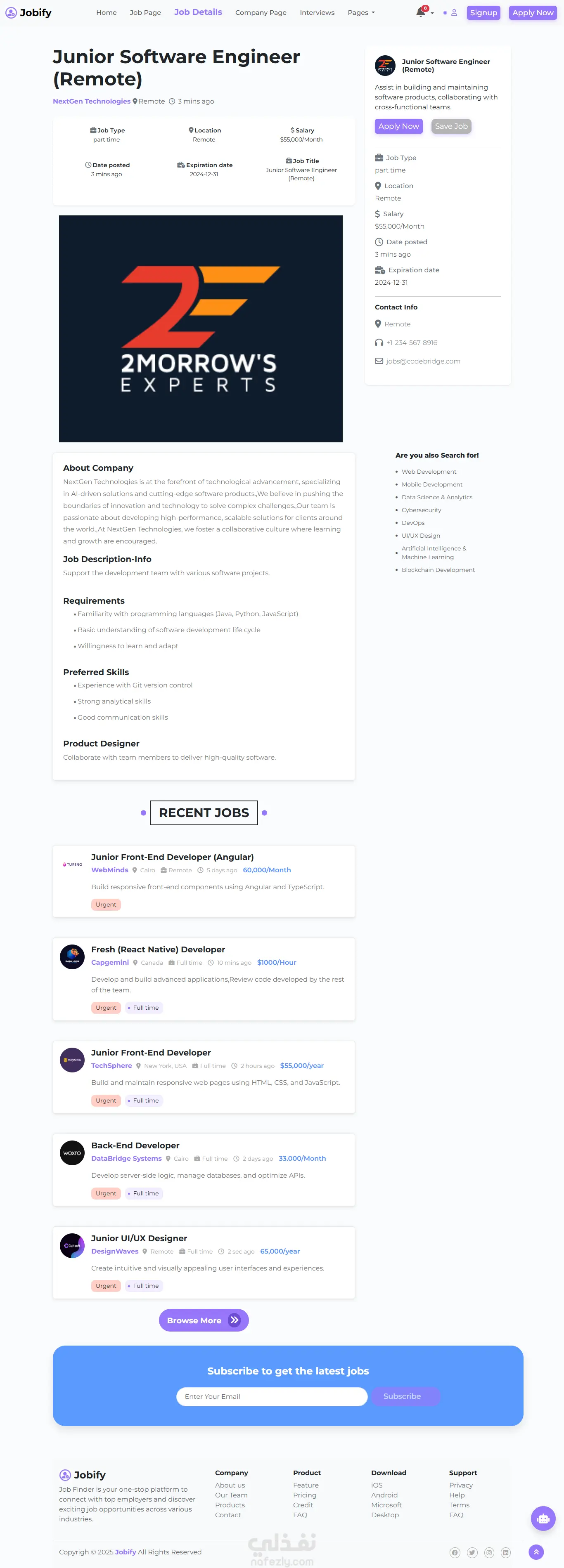The image size is (564, 1568).
Task: Open the Instagram icon in footer
Action: click(x=488, y=1553)
